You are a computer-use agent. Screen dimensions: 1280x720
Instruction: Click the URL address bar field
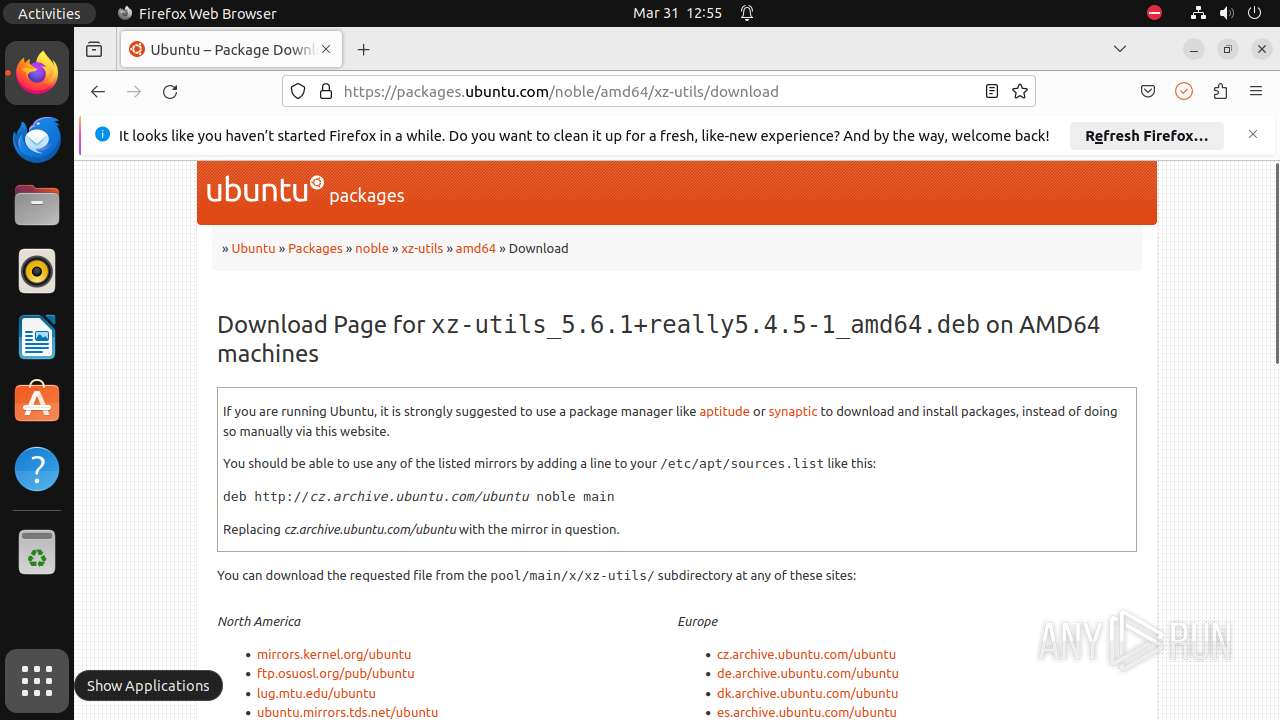658,91
